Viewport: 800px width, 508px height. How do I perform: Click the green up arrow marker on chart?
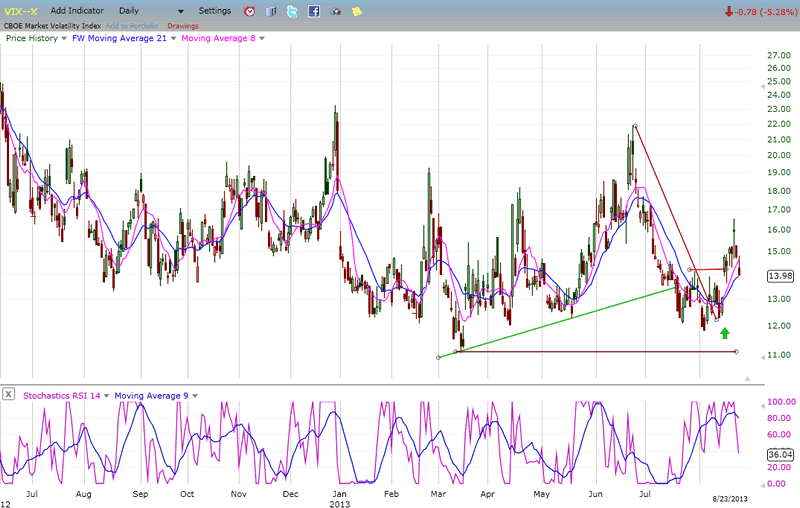[725, 331]
